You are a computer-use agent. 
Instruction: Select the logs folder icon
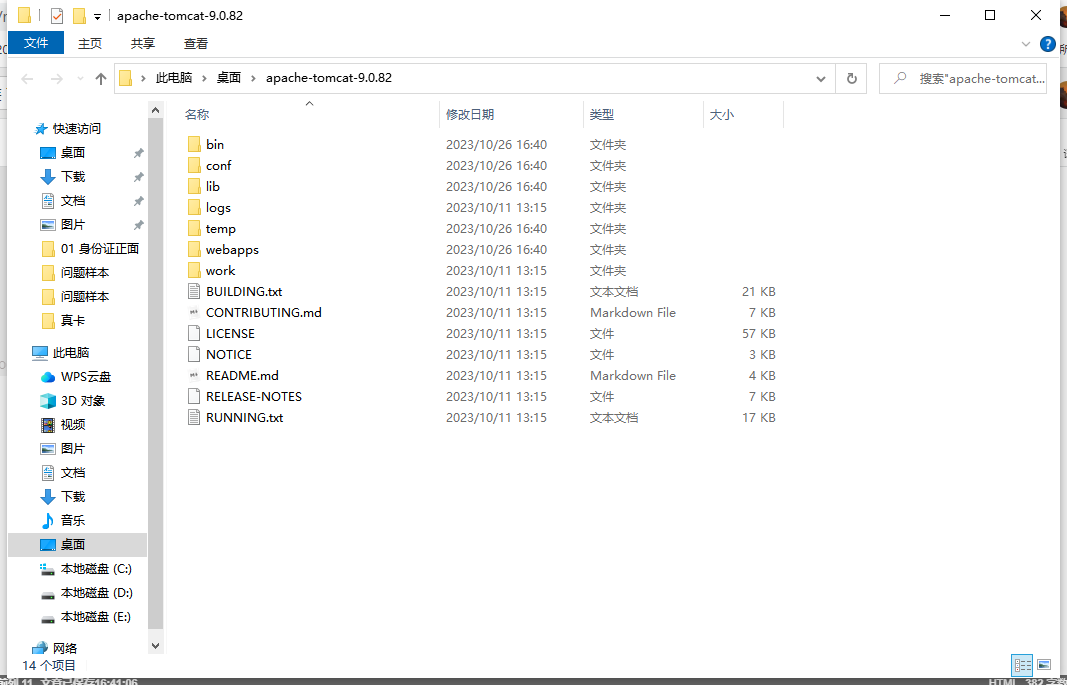click(x=194, y=207)
